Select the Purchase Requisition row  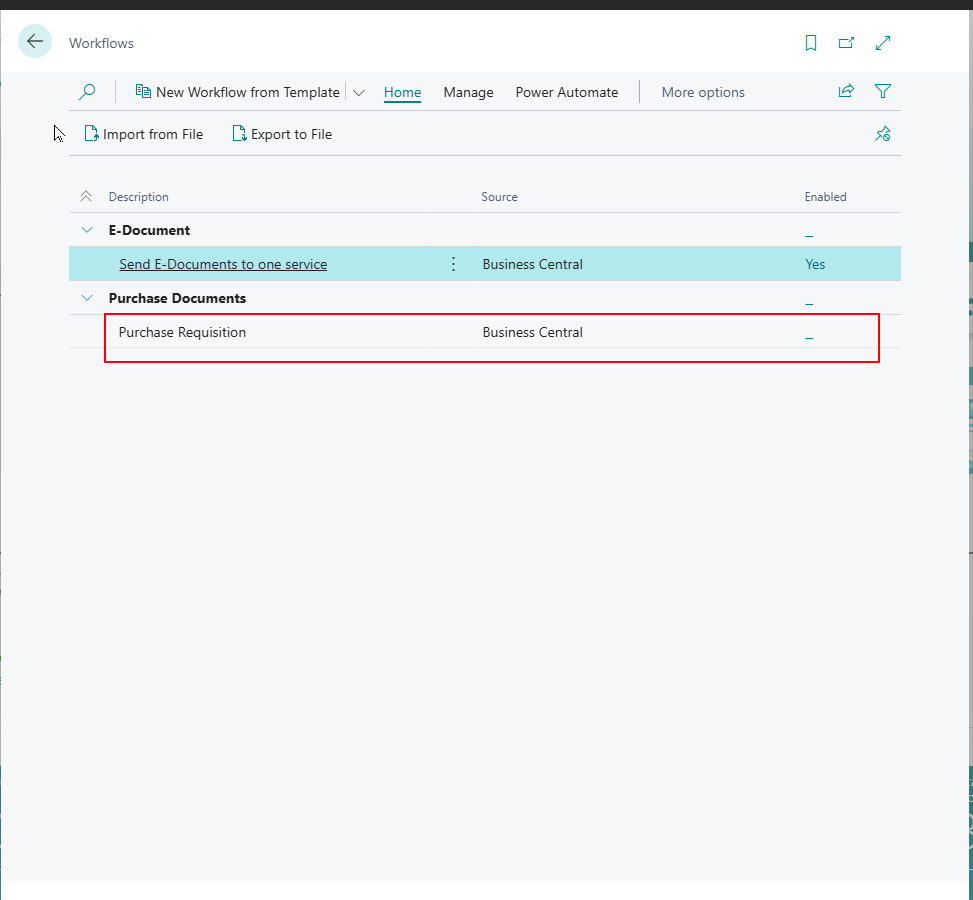(x=182, y=332)
